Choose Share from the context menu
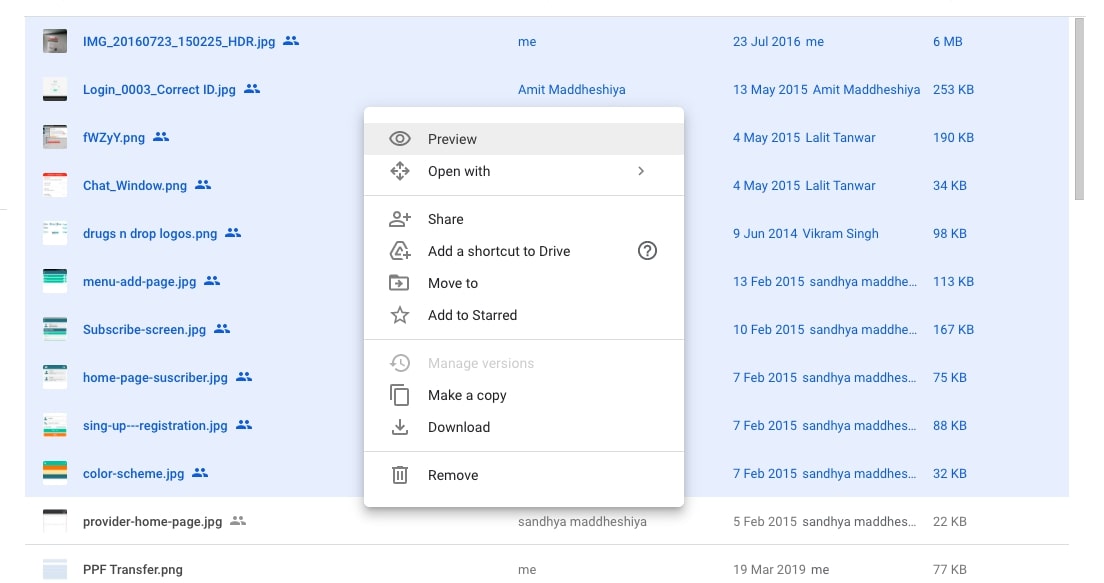The image size is (1104, 583). click(x=524, y=219)
